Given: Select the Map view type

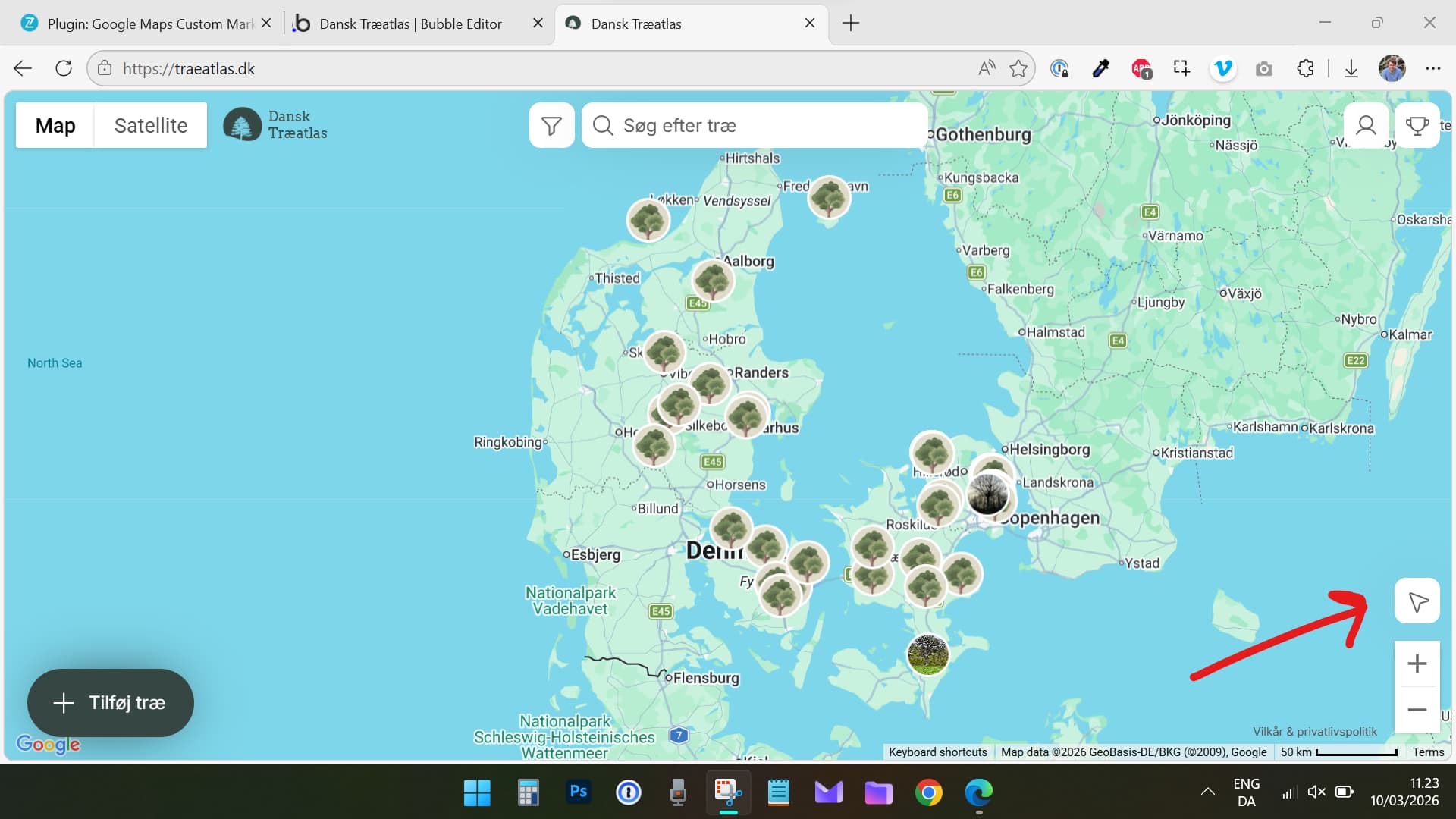Looking at the screenshot, I should tap(55, 126).
